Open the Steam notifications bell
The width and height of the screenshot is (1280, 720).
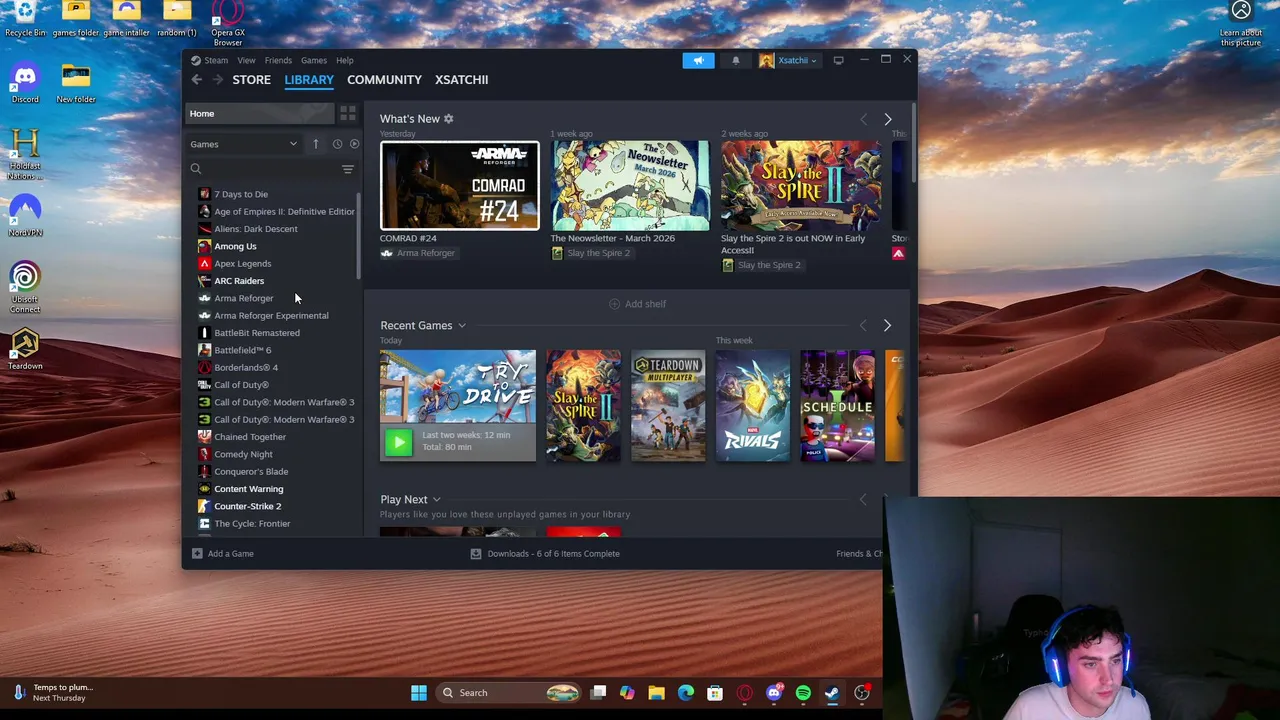[x=736, y=60]
